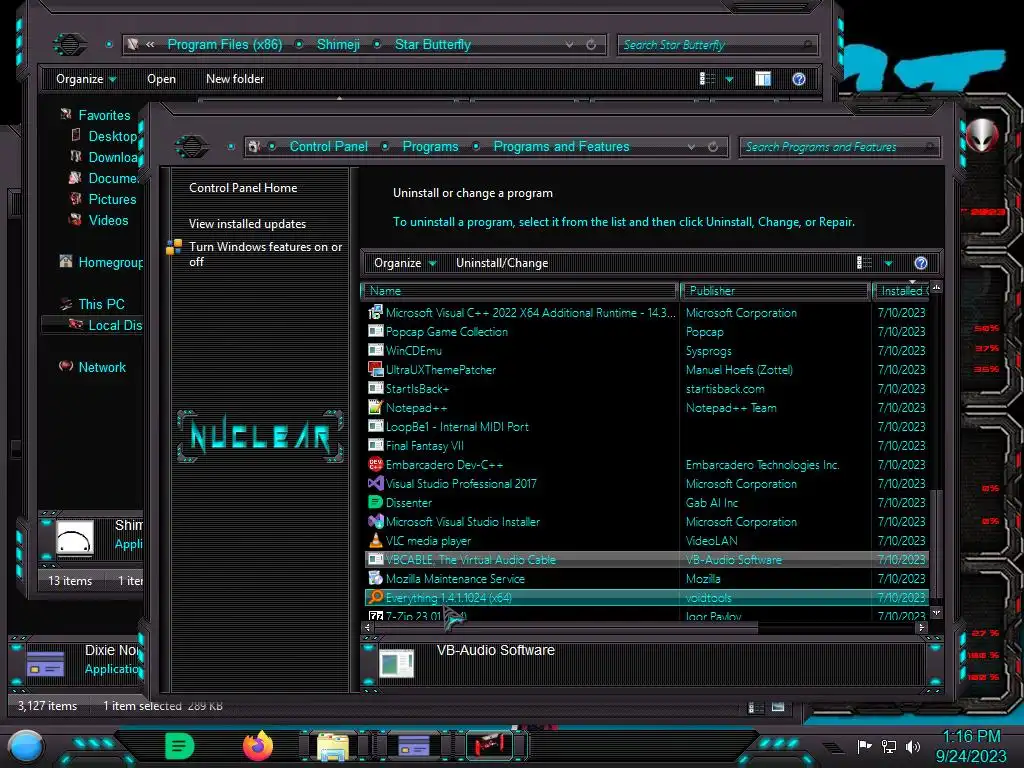Click the Start orb button
The width and height of the screenshot is (1024, 768).
point(26,746)
